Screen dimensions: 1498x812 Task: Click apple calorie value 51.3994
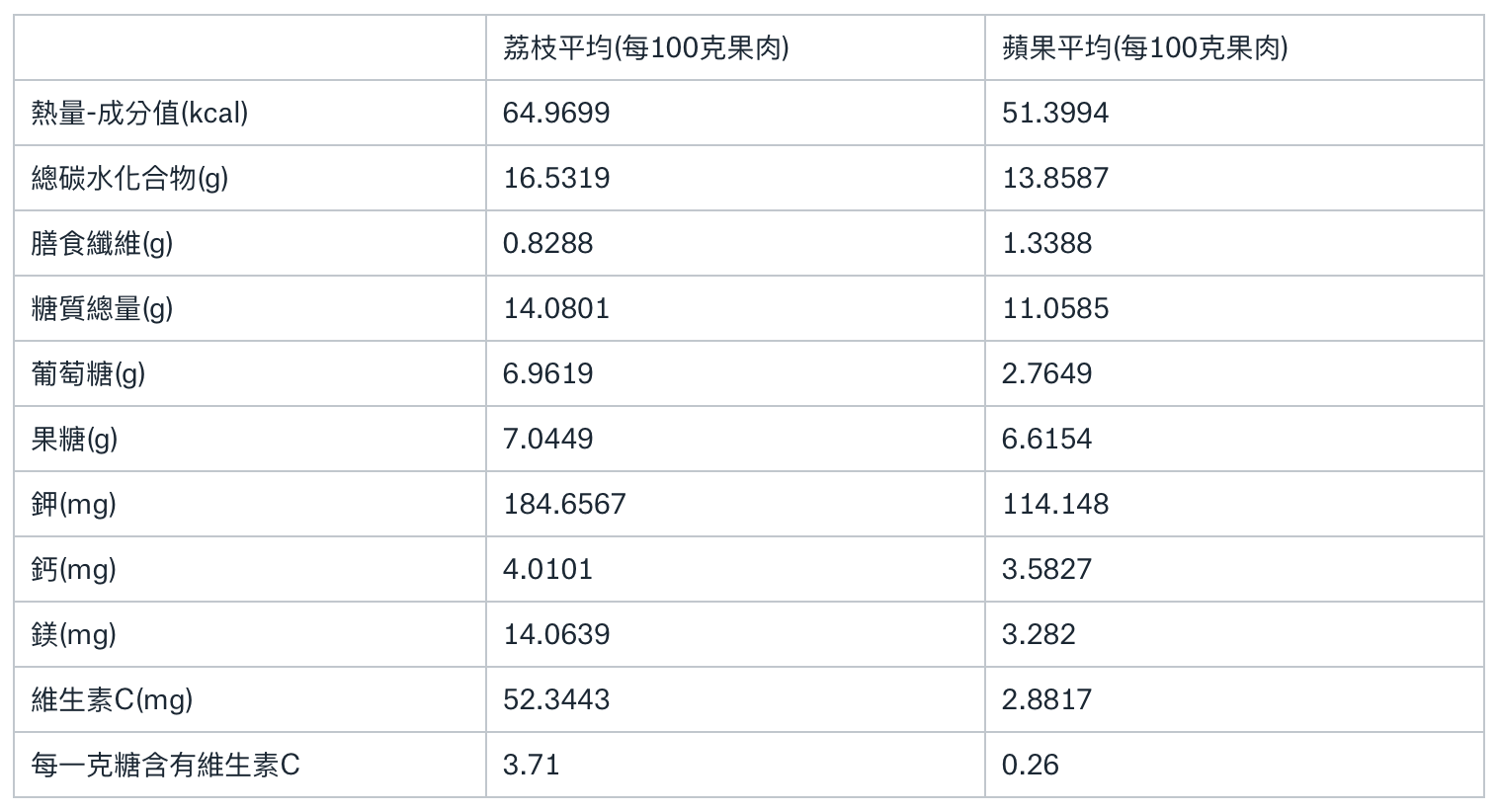(x=1055, y=113)
